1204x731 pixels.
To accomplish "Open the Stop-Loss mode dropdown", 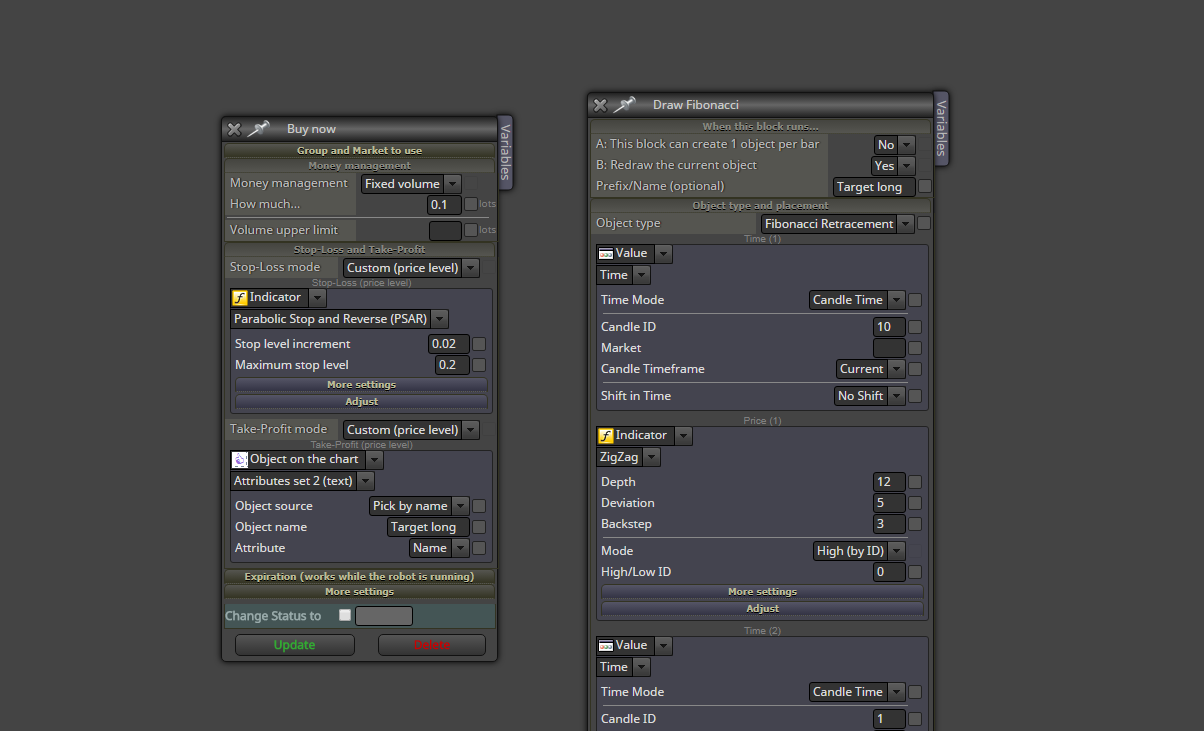I will [411, 268].
